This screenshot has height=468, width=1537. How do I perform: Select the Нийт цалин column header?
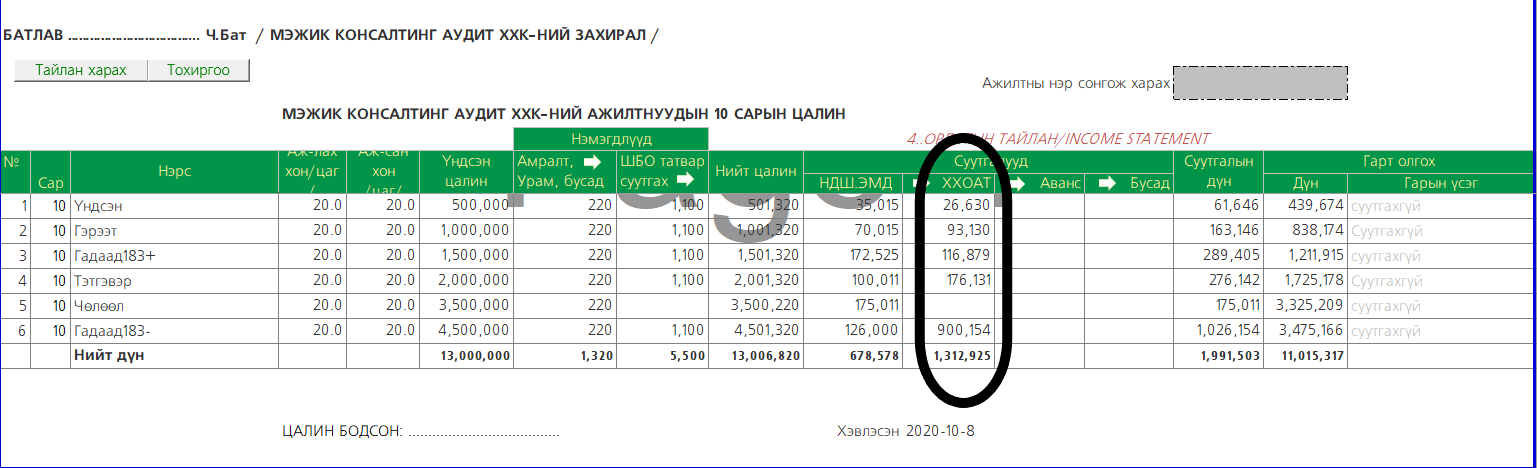(x=755, y=172)
